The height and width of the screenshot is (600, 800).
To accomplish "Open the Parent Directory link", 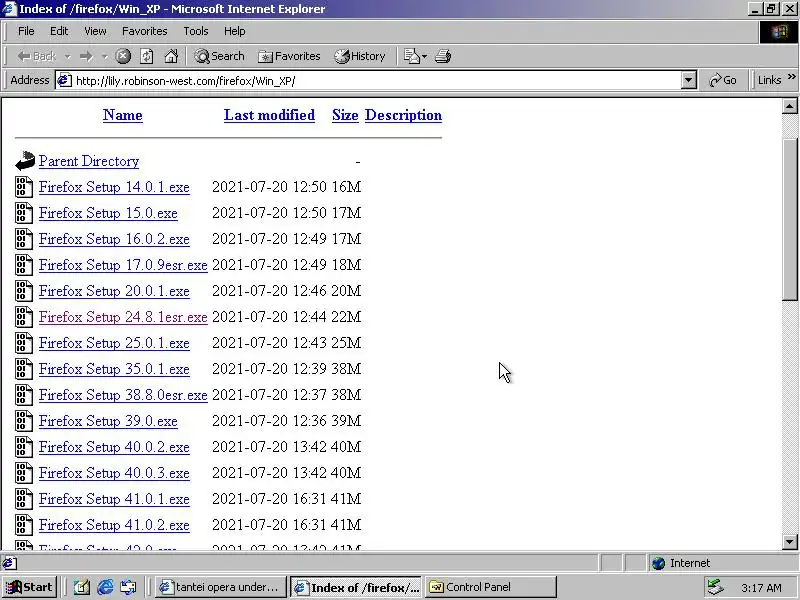I will (89, 161).
